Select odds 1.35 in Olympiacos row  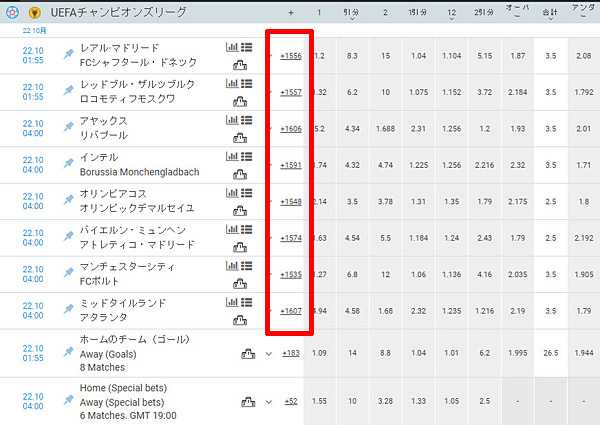click(452, 202)
